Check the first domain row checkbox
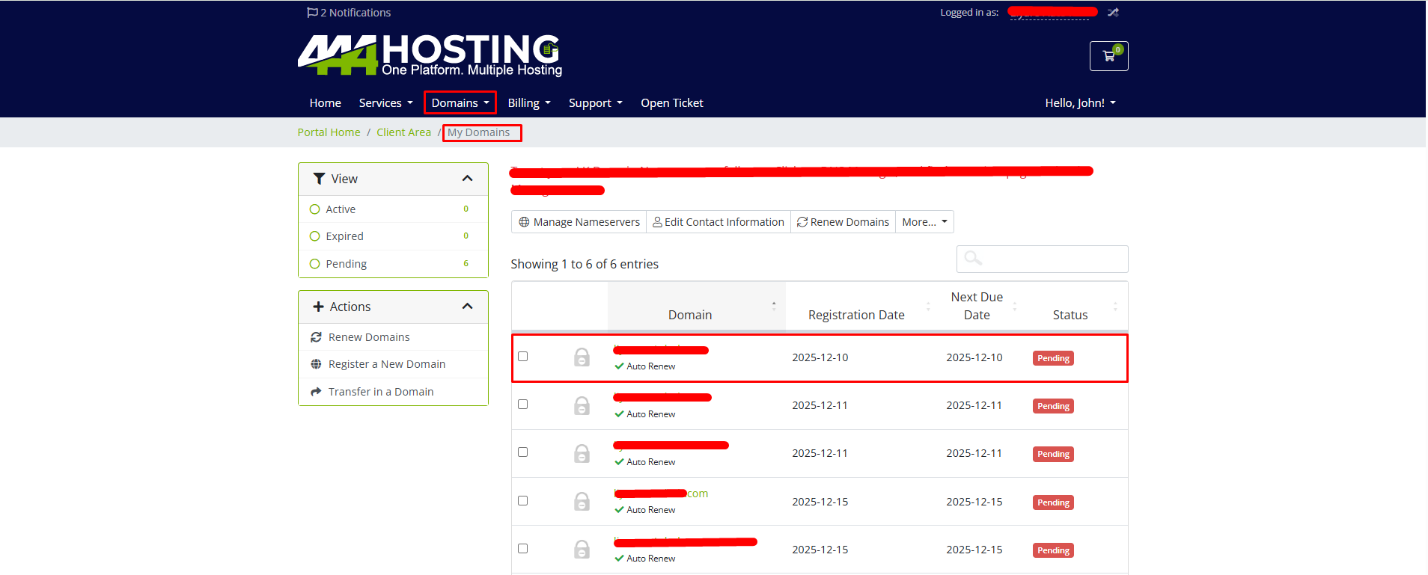This screenshot has height=575, width=1428. [523, 356]
